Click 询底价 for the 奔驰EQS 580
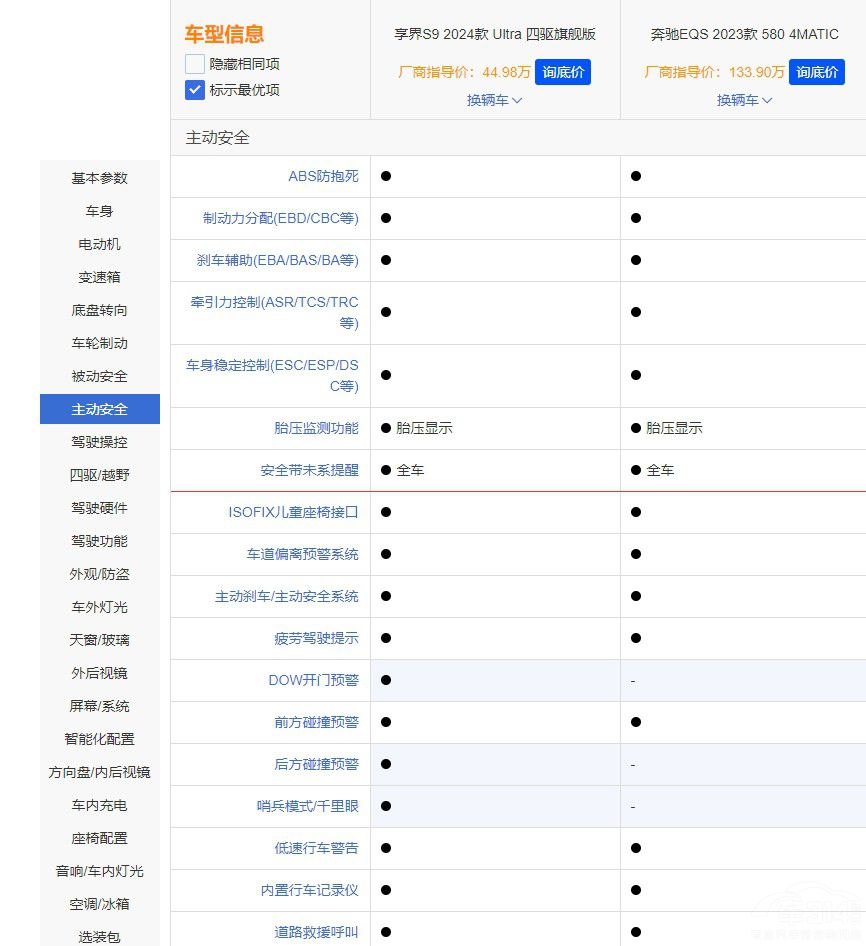Viewport: 866px width, 946px height. point(817,71)
